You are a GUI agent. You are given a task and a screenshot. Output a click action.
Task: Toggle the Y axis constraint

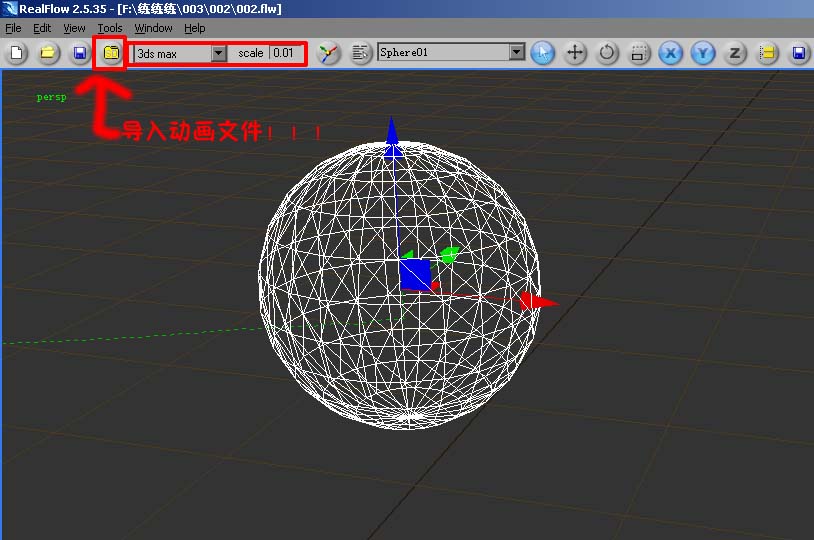[703, 53]
